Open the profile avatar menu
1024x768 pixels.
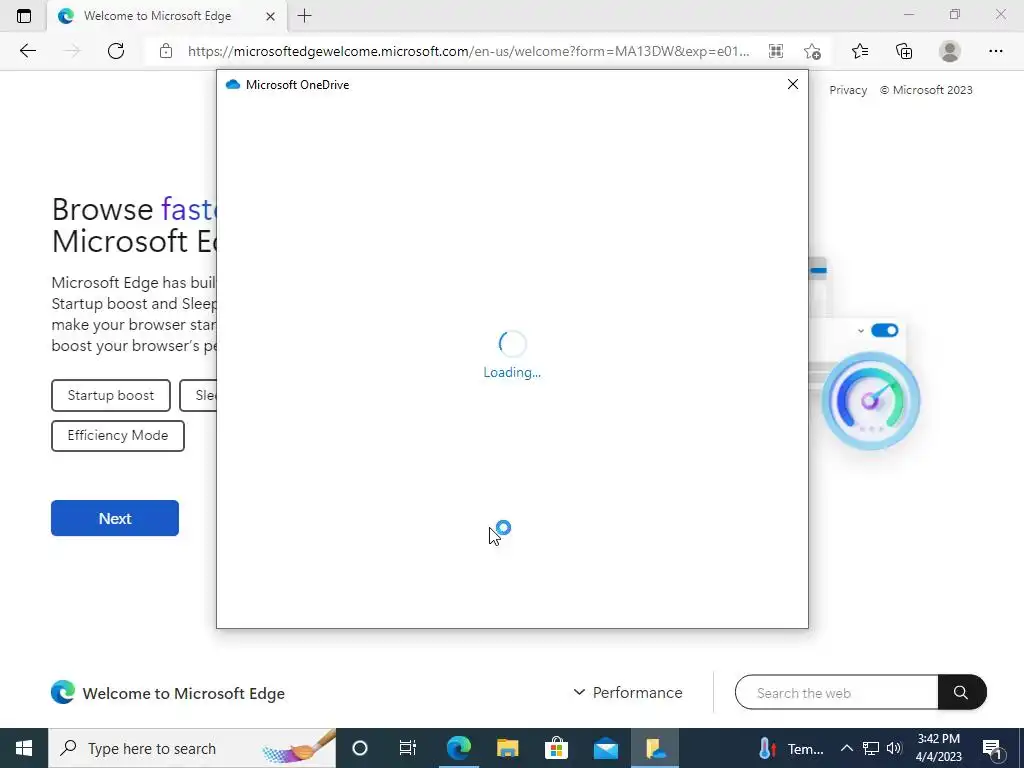tap(950, 51)
